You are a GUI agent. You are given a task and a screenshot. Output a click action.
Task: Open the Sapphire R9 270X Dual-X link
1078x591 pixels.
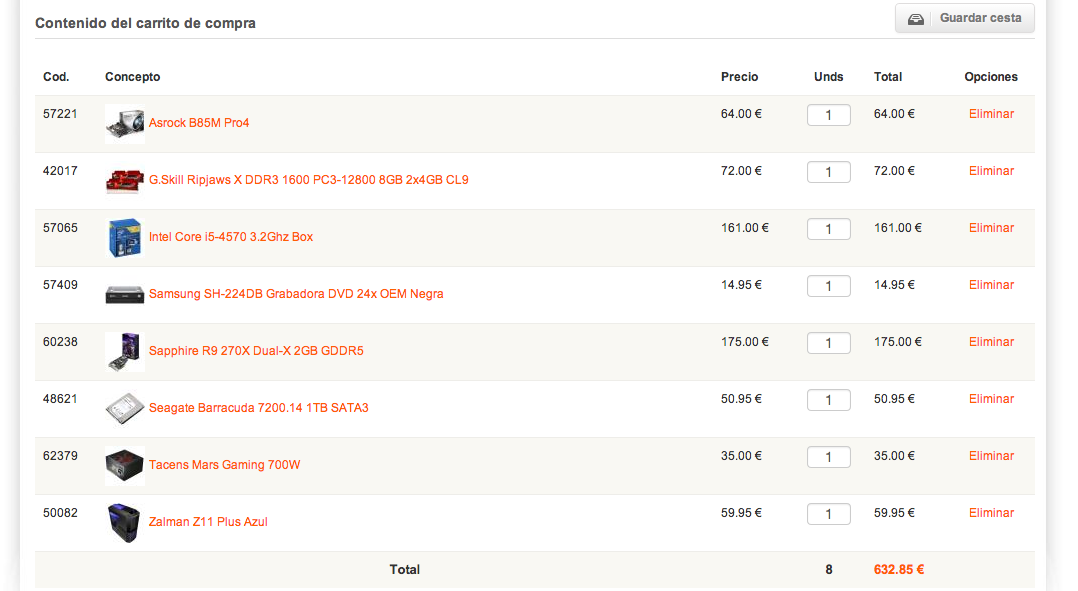point(256,351)
